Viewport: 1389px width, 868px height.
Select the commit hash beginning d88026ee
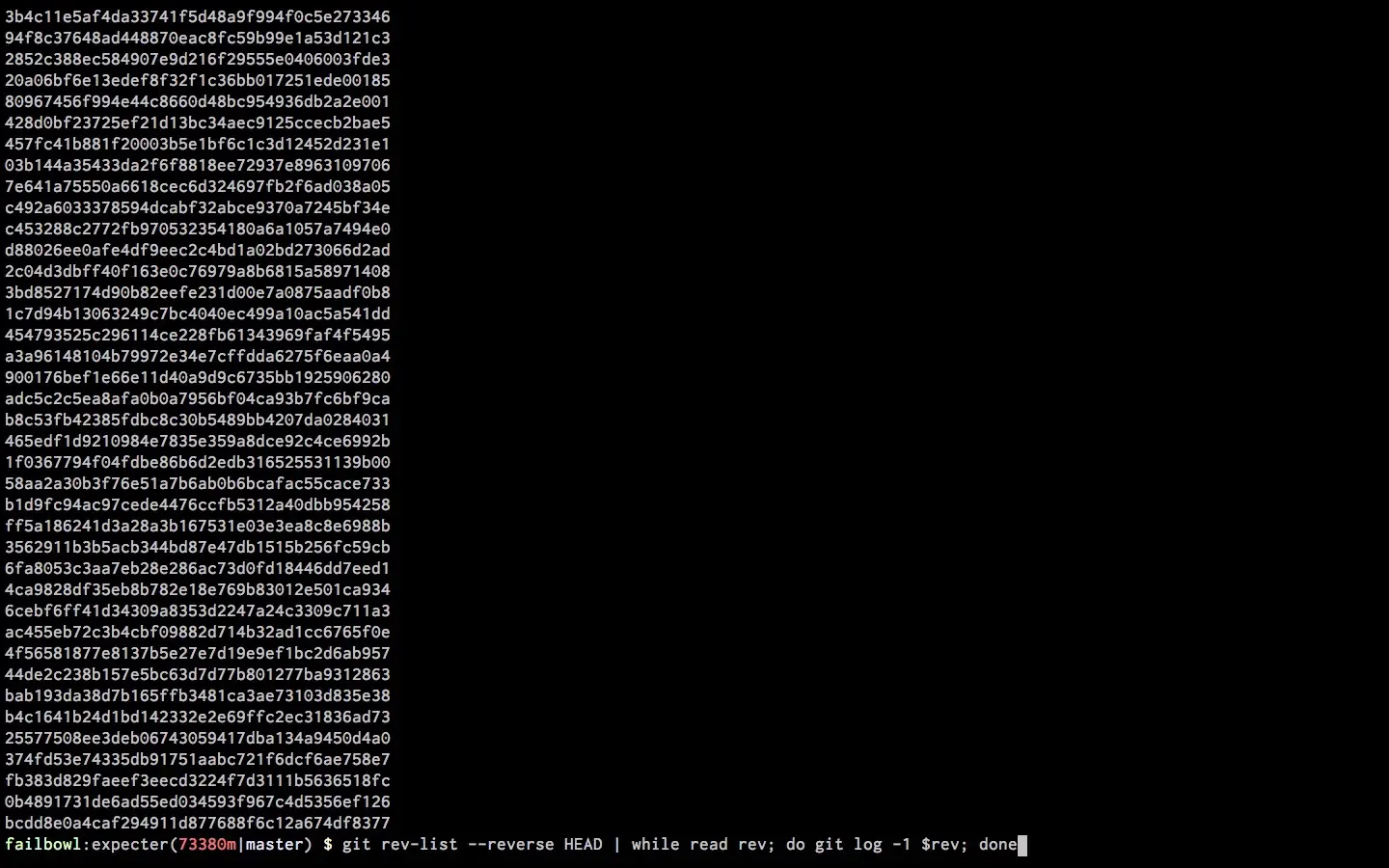[198, 250]
